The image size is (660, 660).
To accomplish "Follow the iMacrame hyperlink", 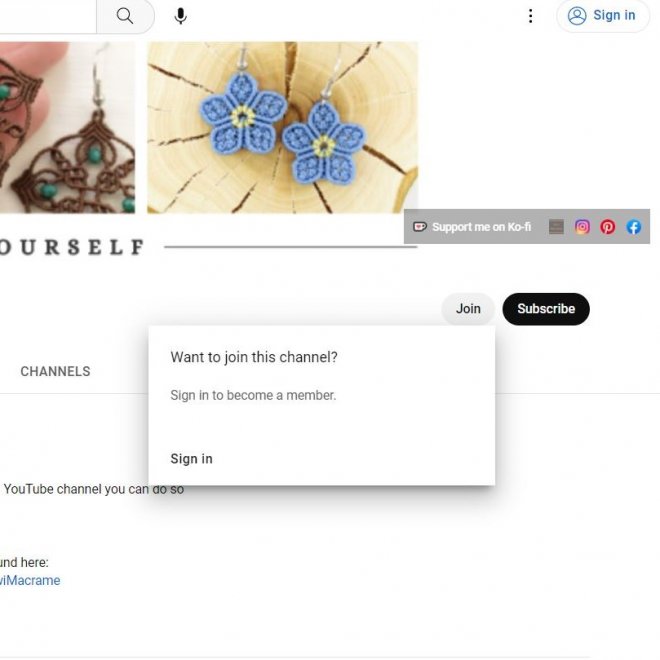I will 30,580.
